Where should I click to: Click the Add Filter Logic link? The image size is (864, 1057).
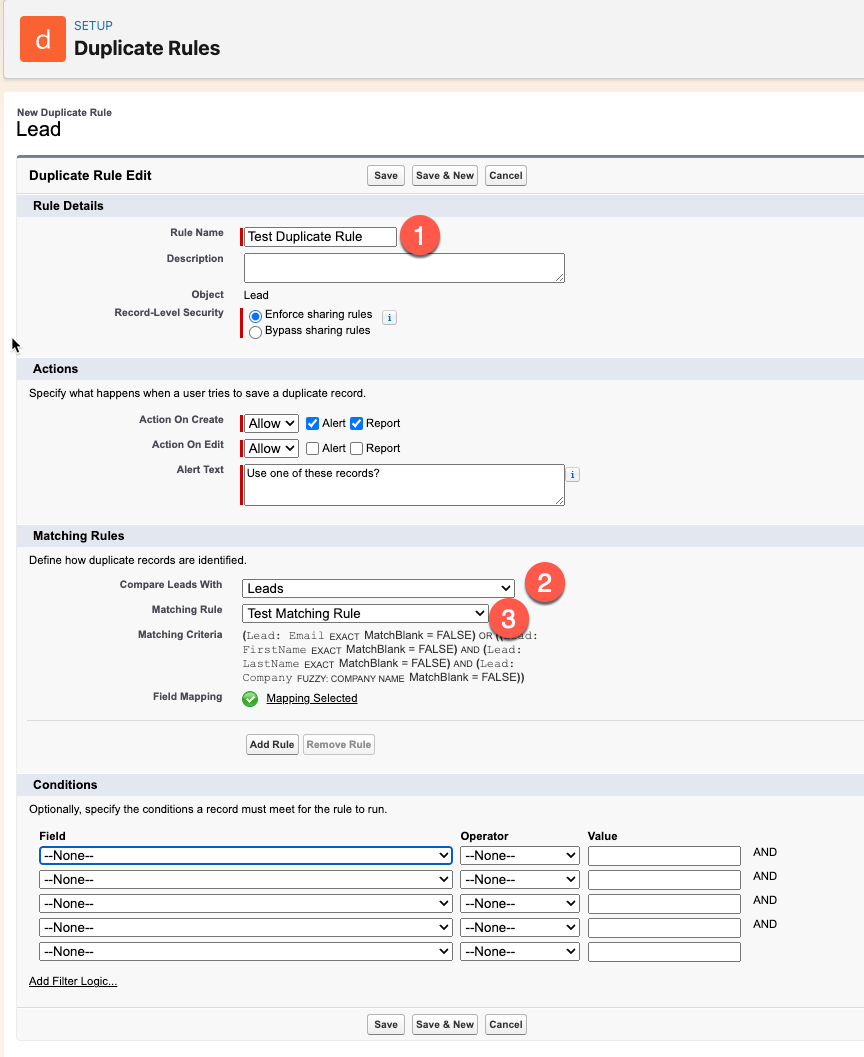coord(73,981)
